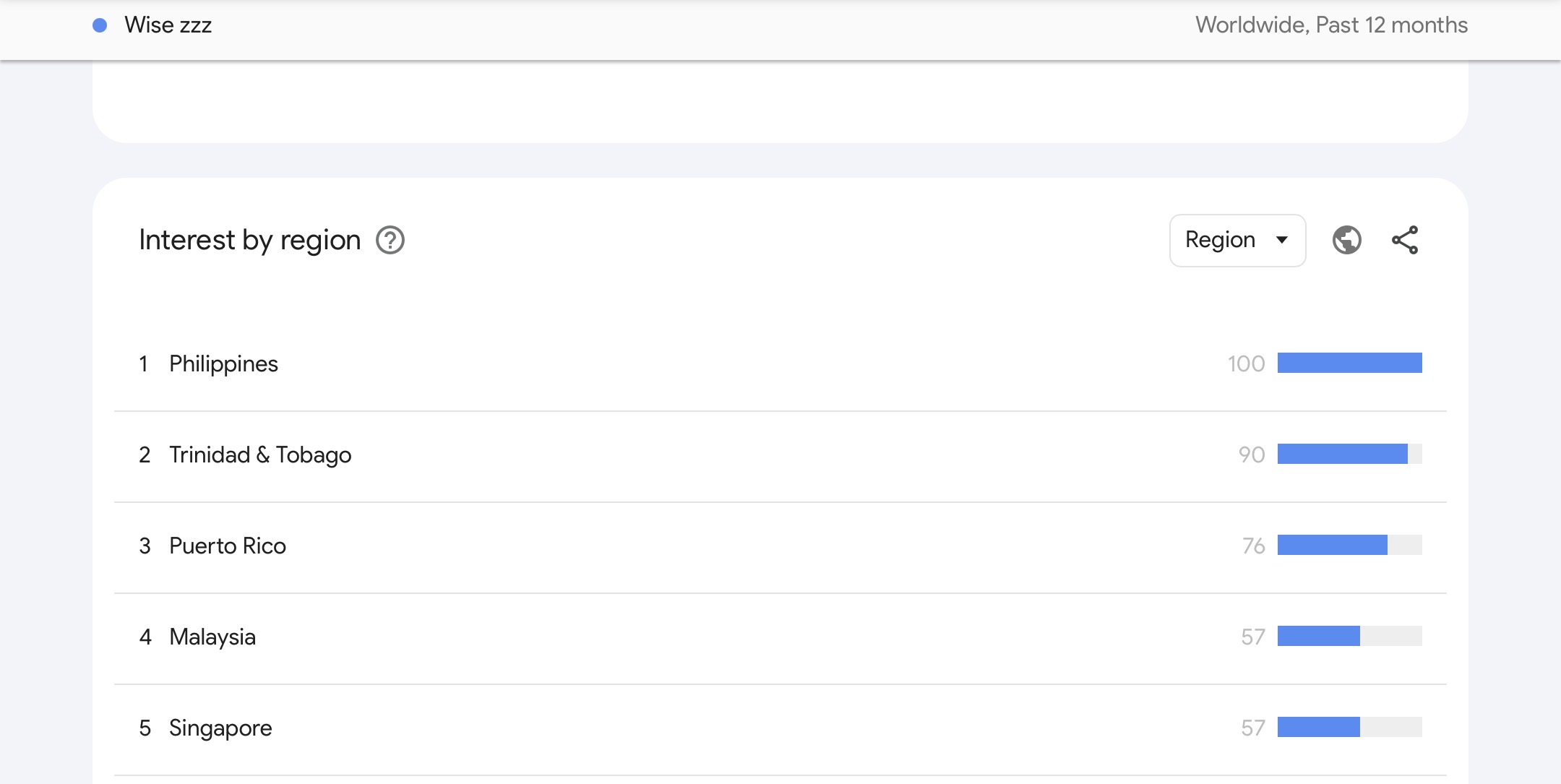Viewport: 1561px width, 784px height.
Task: Share the Interest by region card
Action: pyautogui.click(x=1405, y=240)
